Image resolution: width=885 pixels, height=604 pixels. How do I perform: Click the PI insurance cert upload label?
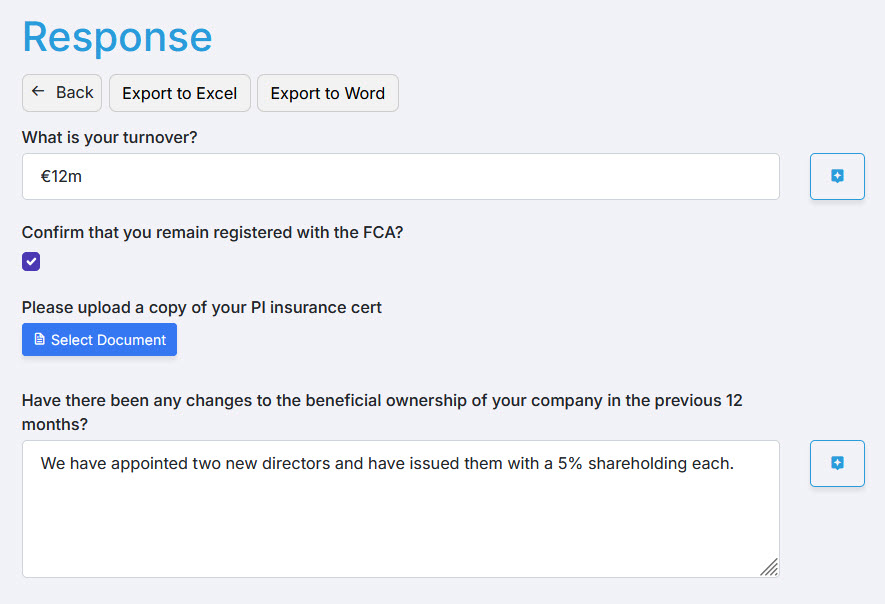(202, 307)
